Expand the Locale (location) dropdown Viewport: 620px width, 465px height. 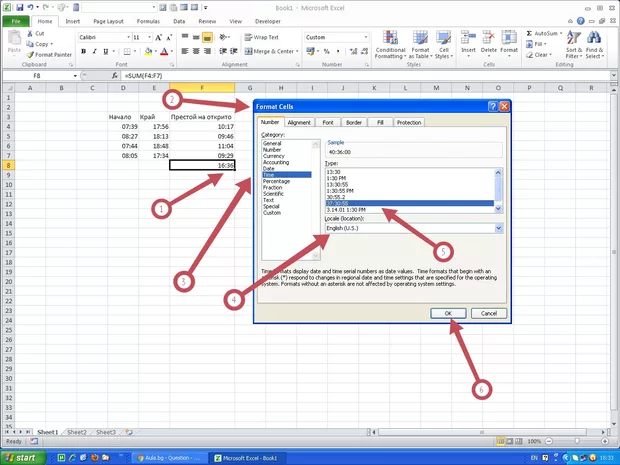pos(499,228)
